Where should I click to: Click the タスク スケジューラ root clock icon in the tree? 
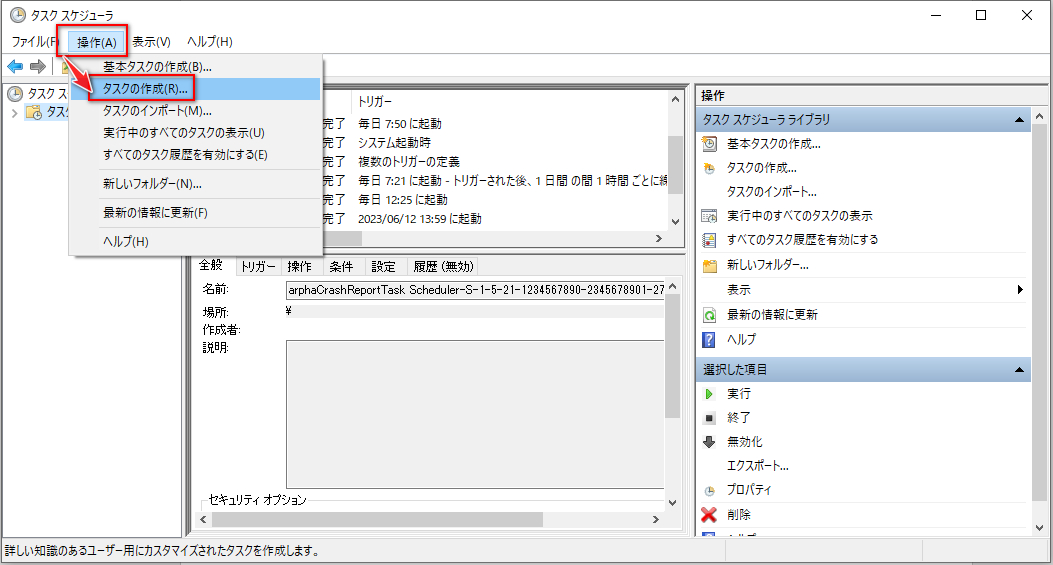[x=15, y=94]
